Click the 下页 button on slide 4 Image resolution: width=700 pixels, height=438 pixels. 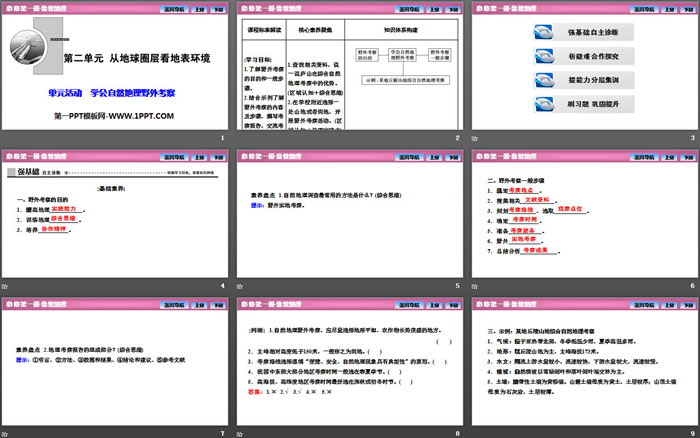[218, 157]
